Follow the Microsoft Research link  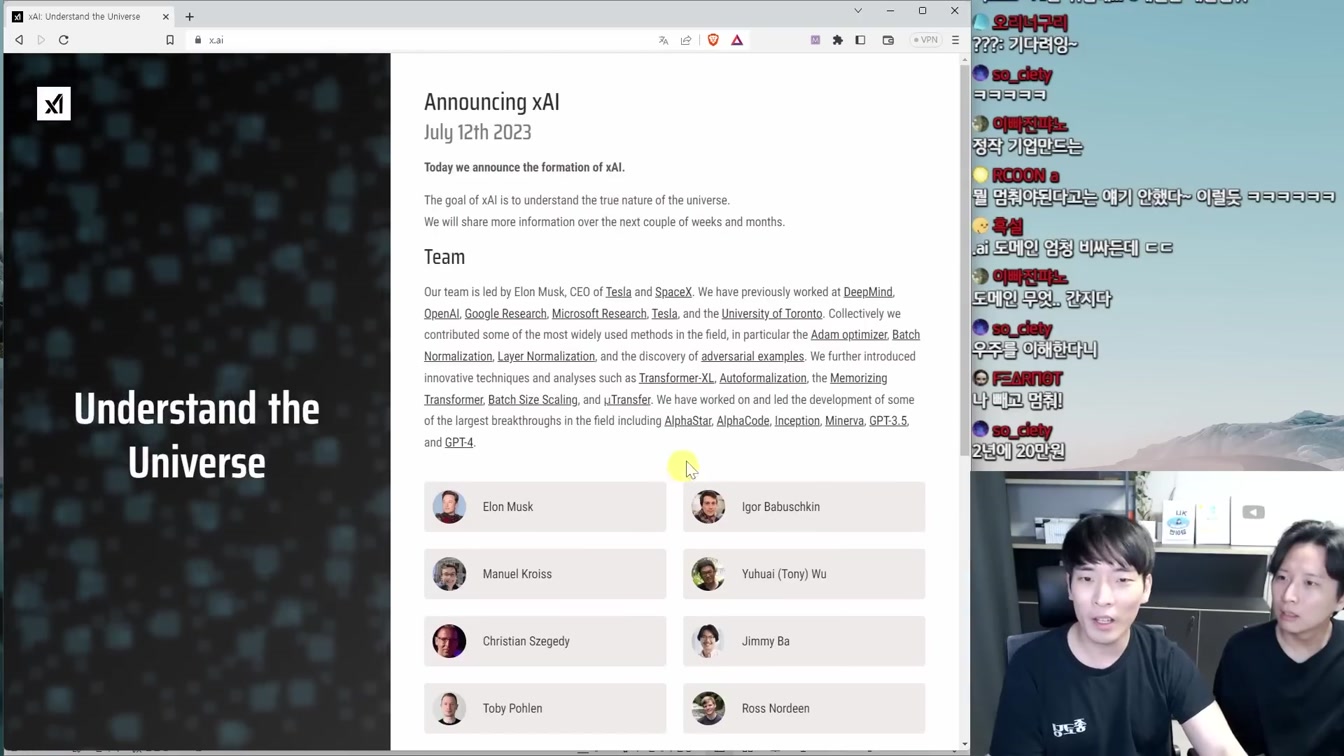(599, 314)
